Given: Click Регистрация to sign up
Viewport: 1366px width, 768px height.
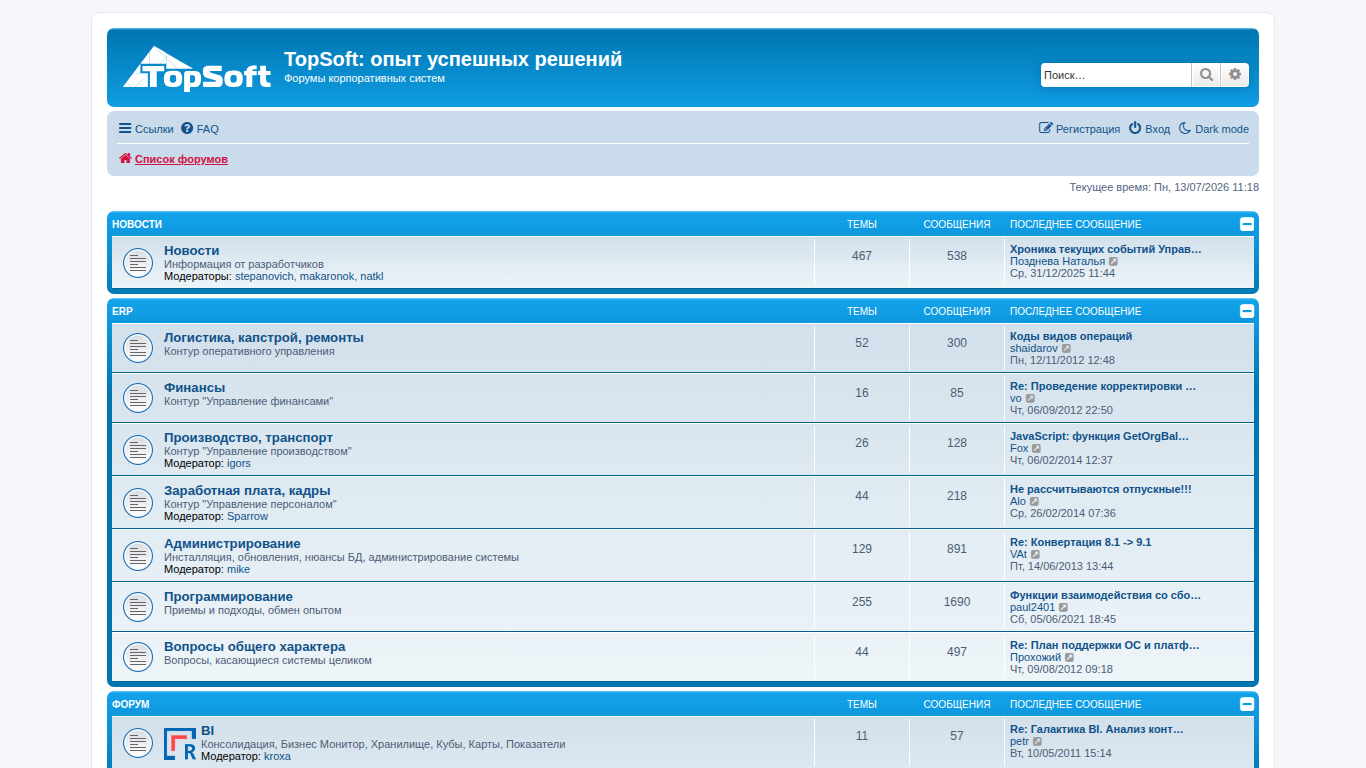Looking at the screenshot, I should 1079,129.
